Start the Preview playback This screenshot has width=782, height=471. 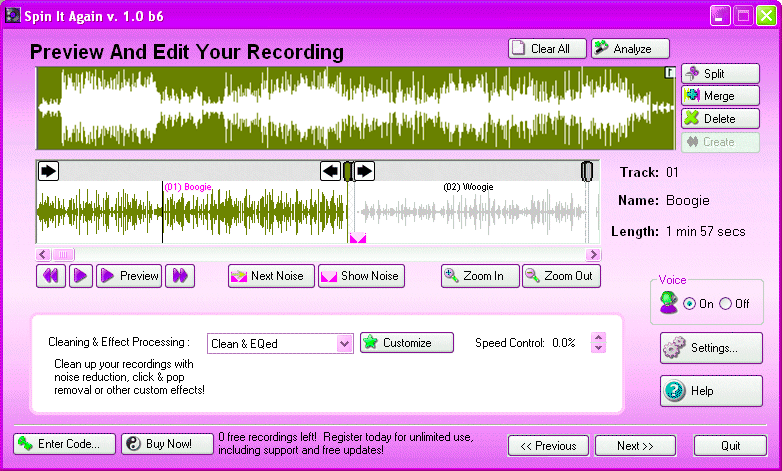[x=129, y=276]
